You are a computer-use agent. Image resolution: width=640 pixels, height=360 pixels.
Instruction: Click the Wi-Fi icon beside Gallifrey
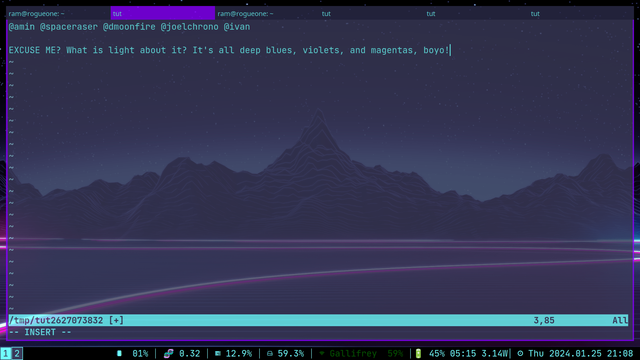[x=322, y=353]
